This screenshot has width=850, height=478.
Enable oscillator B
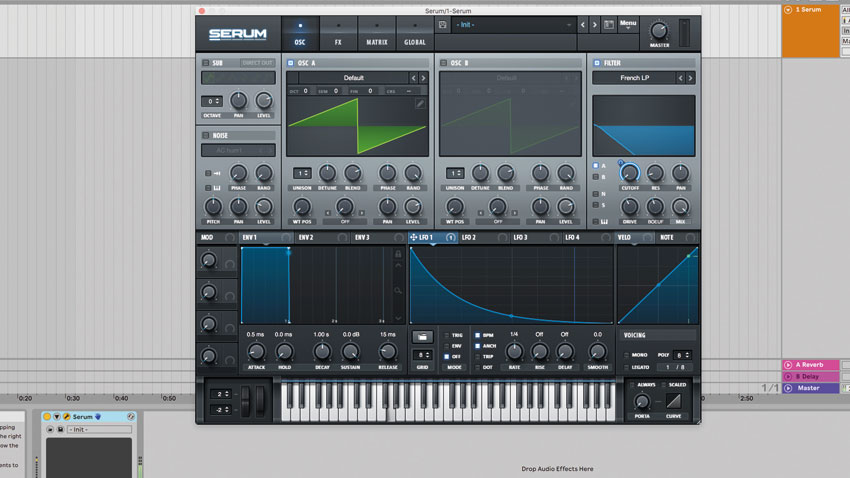pyautogui.click(x=443, y=63)
